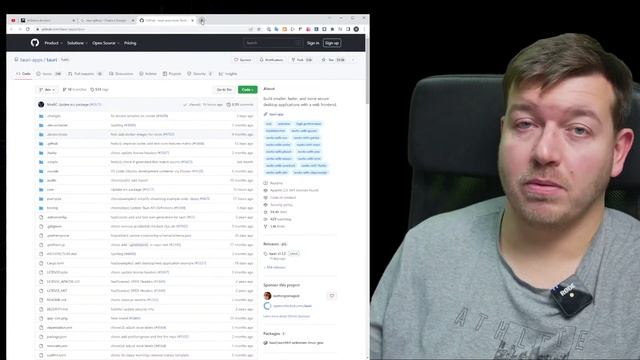Switch to the first pinned YouTube tab
The width and height of the screenshot is (640, 360).
point(13,20)
